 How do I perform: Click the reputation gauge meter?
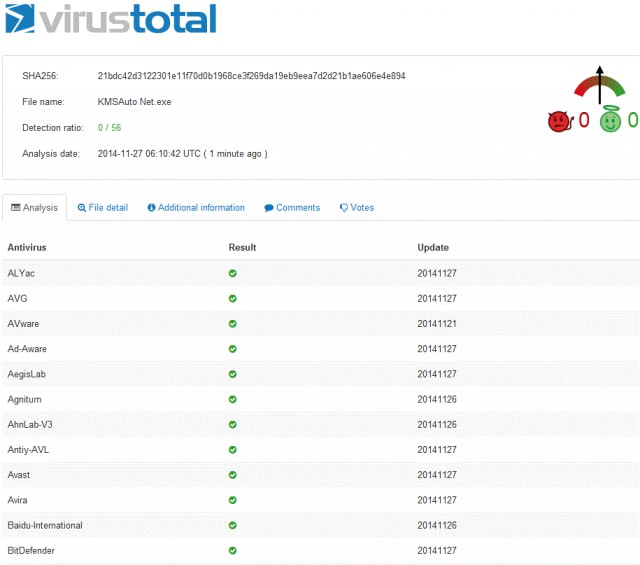coord(600,85)
